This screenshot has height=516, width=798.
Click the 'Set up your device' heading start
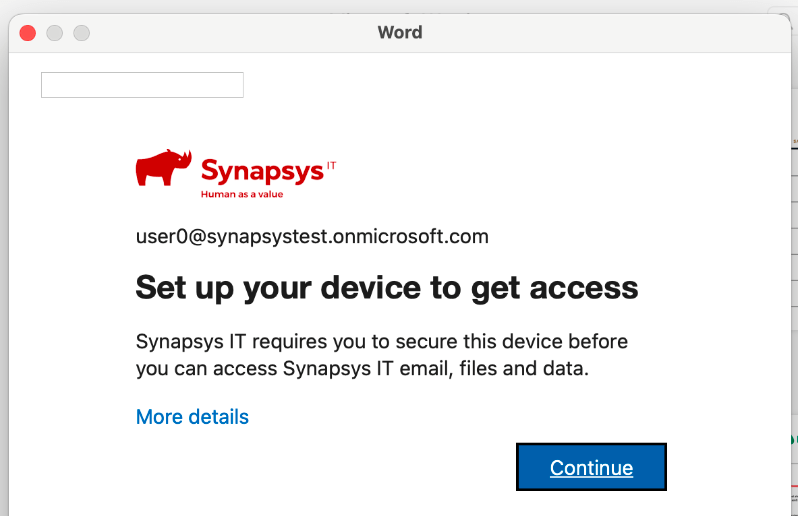[200, 288]
